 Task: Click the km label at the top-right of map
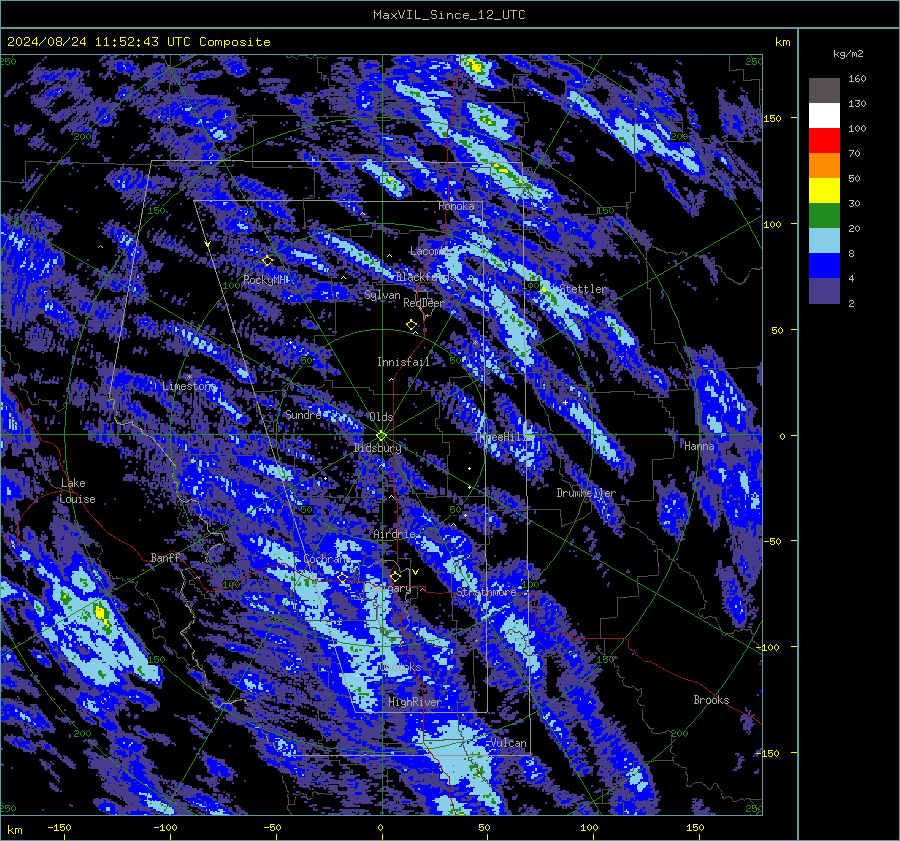pos(783,42)
